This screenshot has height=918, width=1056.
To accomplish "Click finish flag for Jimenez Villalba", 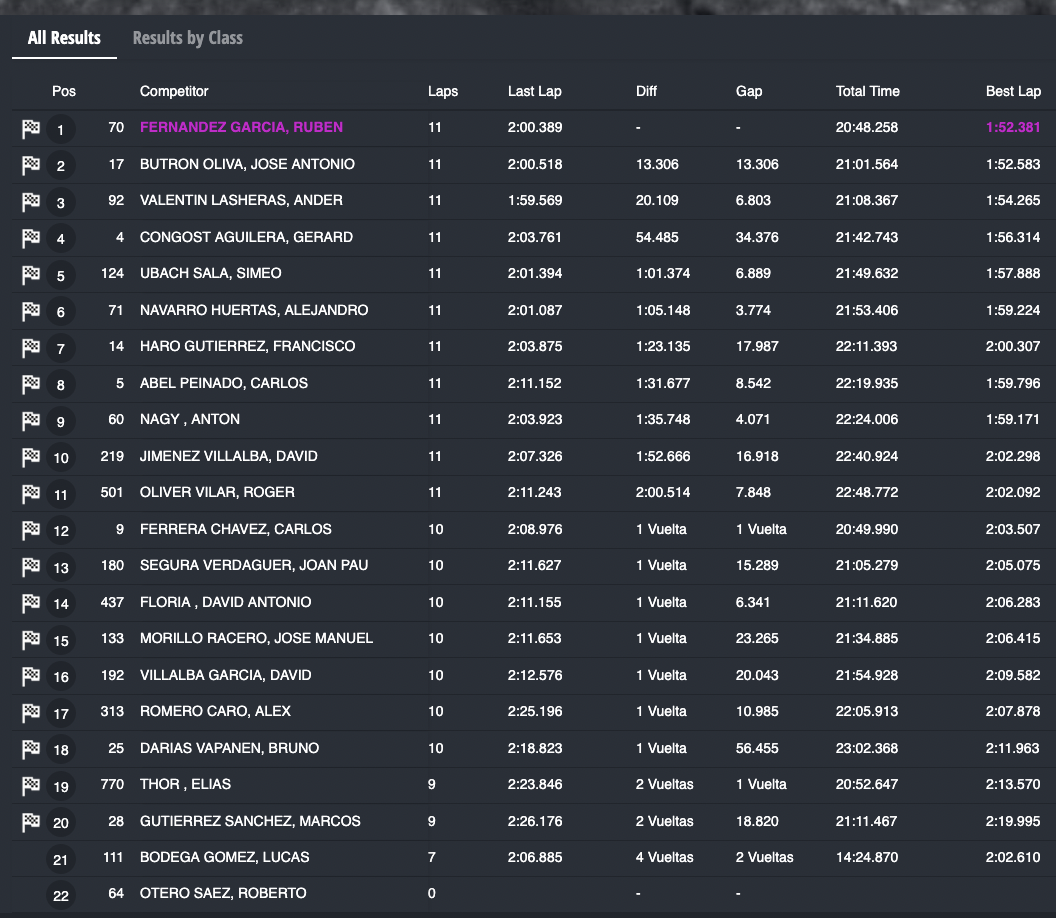I will pyautogui.click(x=31, y=457).
